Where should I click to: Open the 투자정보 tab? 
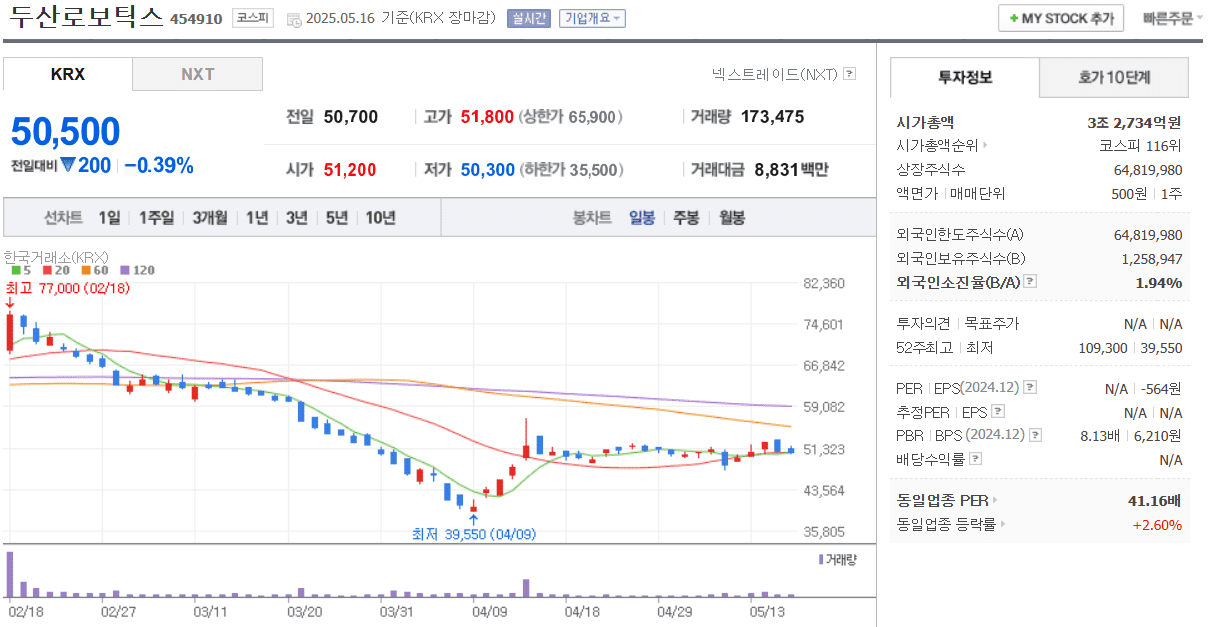coord(965,77)
